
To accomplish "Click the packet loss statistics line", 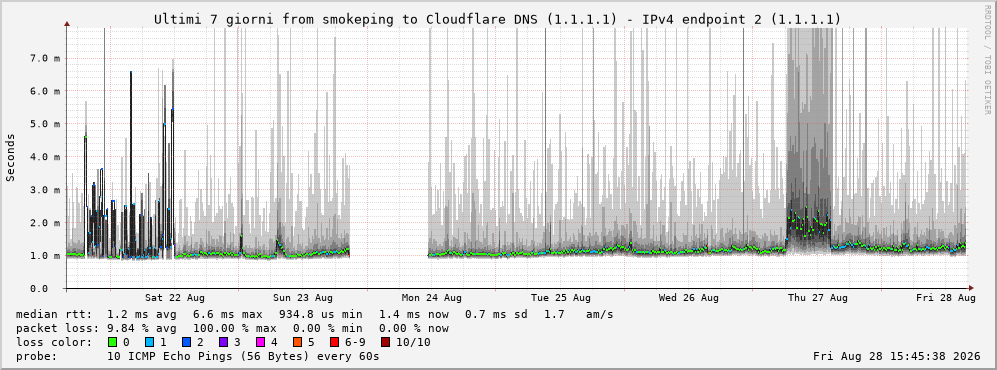I will 232,328.
